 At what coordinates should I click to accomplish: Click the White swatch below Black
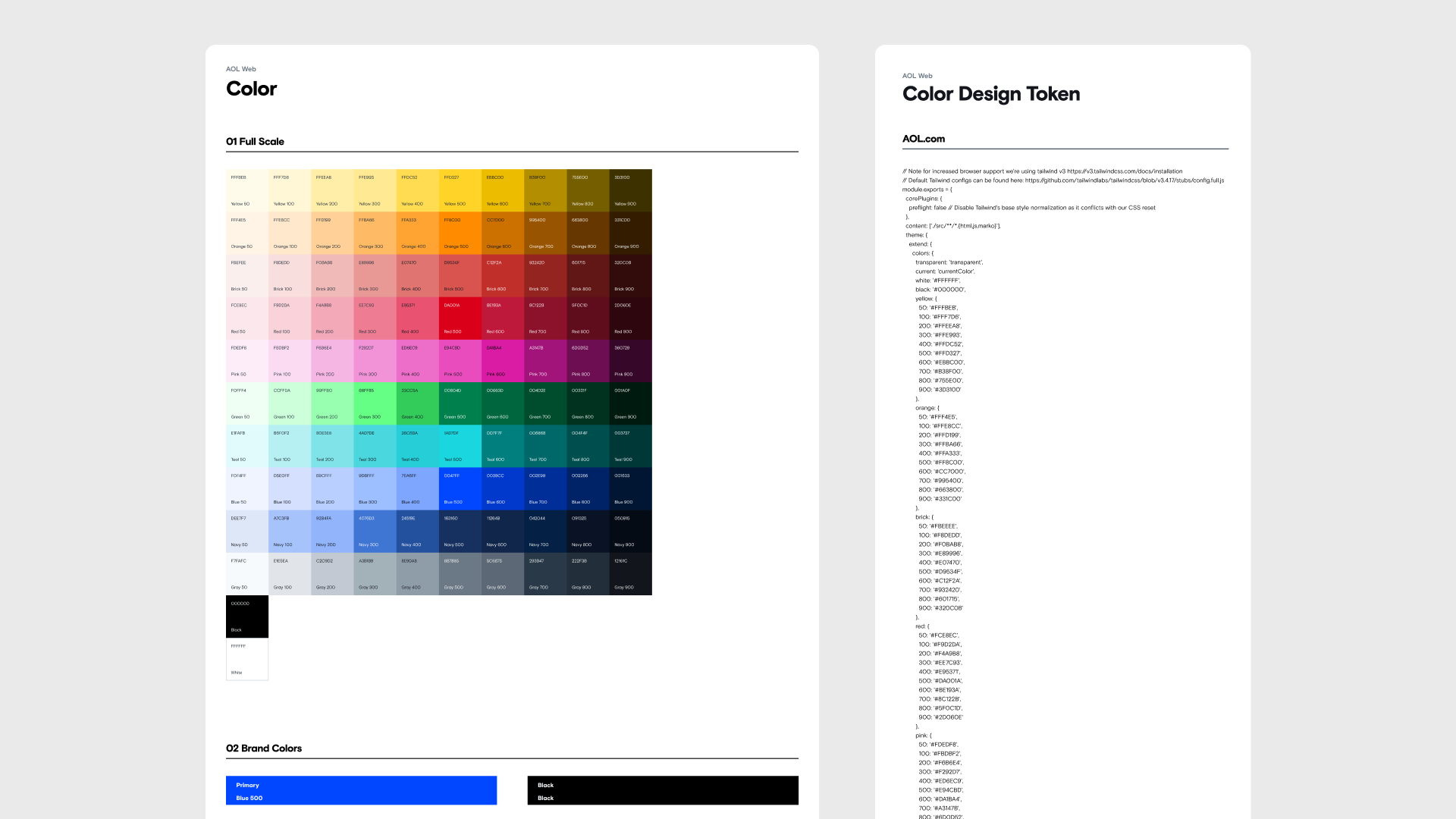click(x=247, y=659)
